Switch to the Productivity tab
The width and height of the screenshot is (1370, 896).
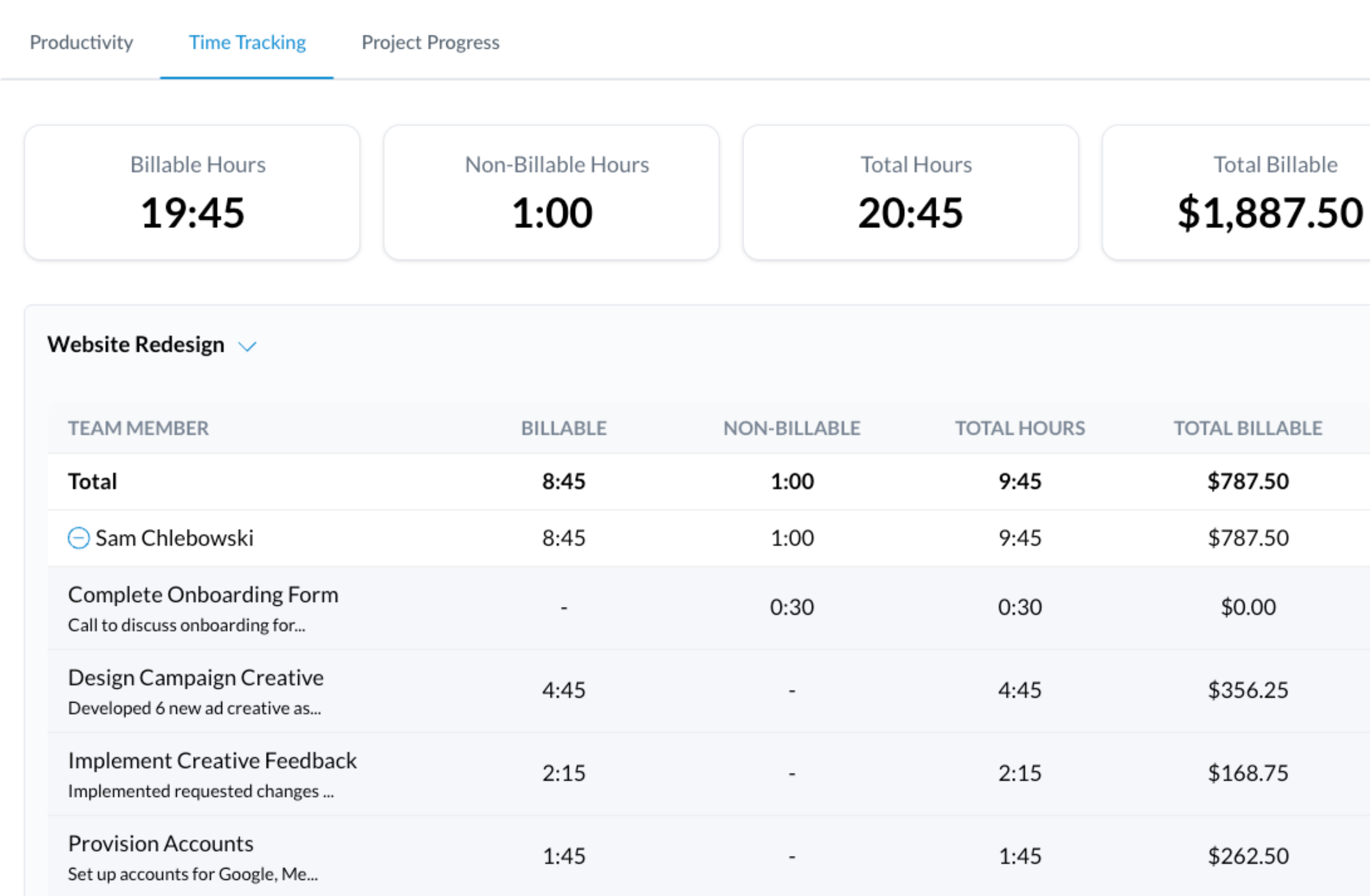(x=81, y=42)
